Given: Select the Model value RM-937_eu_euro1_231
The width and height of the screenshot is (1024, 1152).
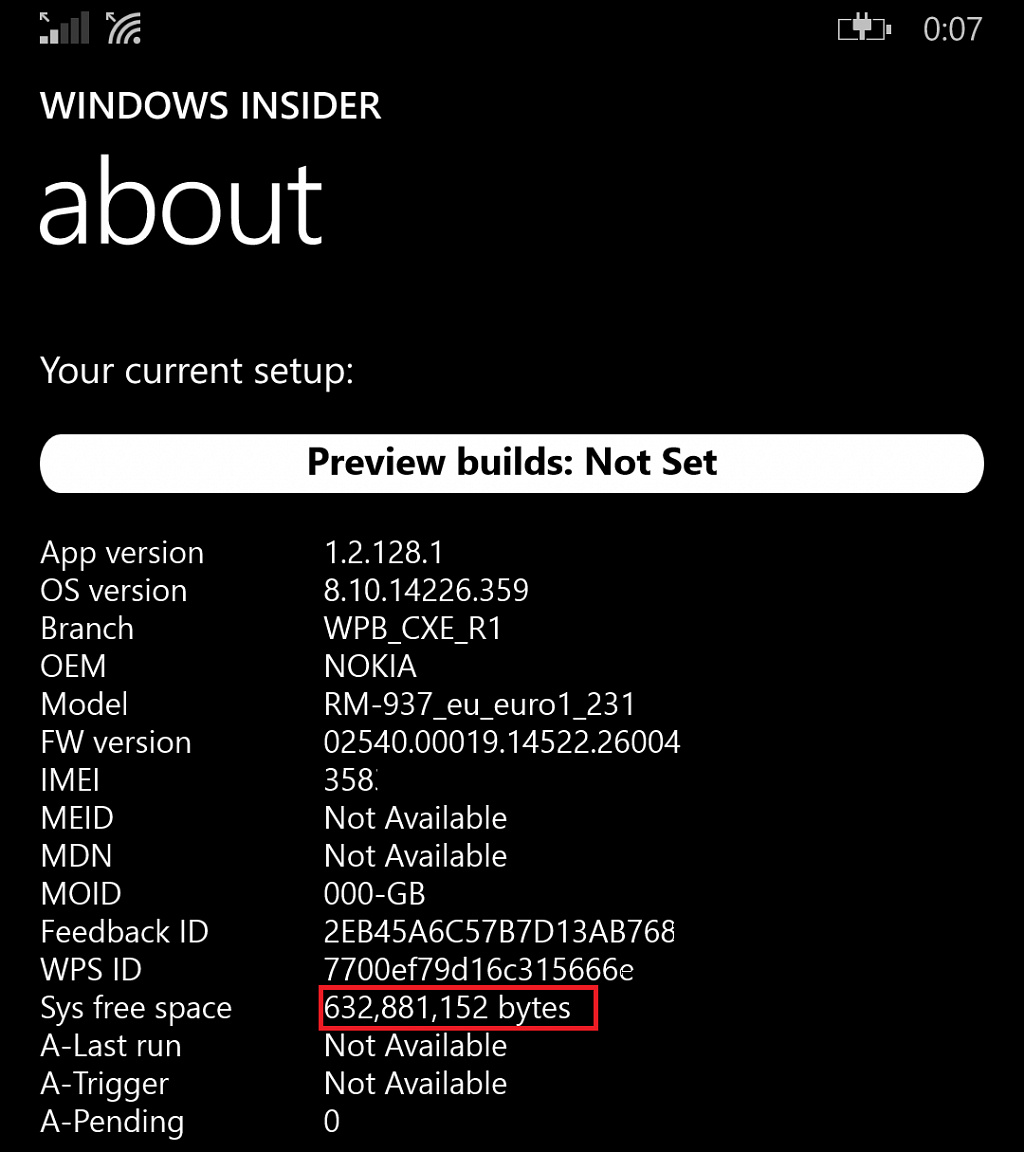Looking at the screenshot, I should [480, 705].
